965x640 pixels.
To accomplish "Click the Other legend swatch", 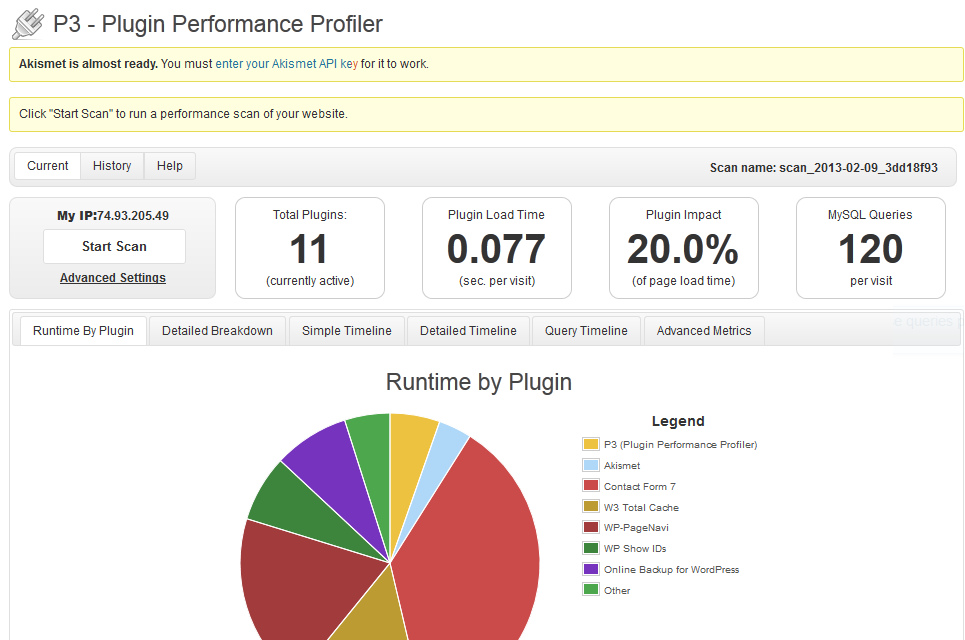I will (x=591, y=590).
